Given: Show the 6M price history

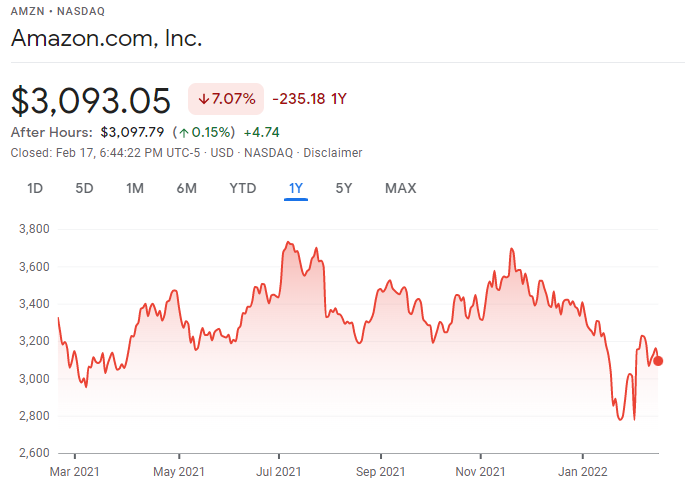Looking at the screenshot, I should [187, 188].
